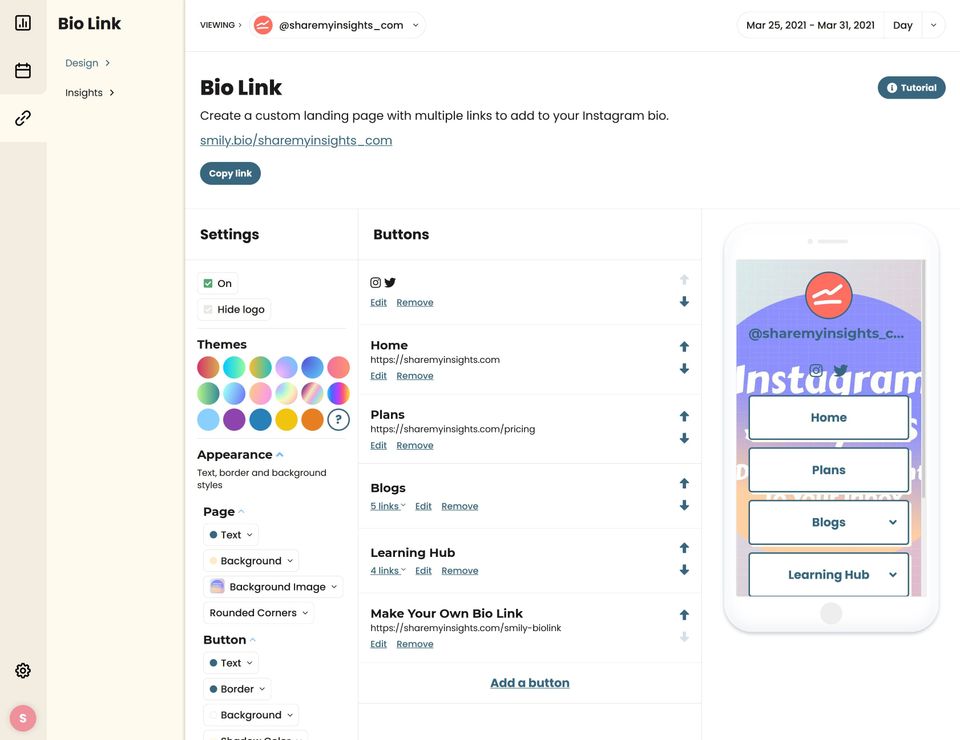Open the analytics chart icon in sidebar

click(x=23, y=23)
